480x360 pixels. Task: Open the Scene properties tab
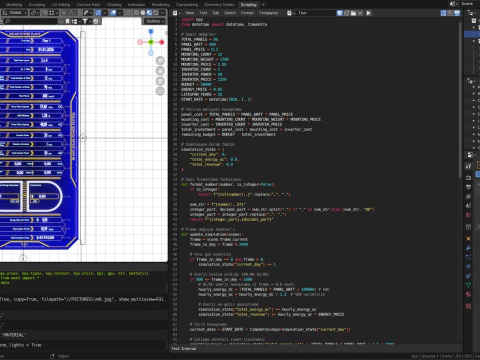[468, 206]
